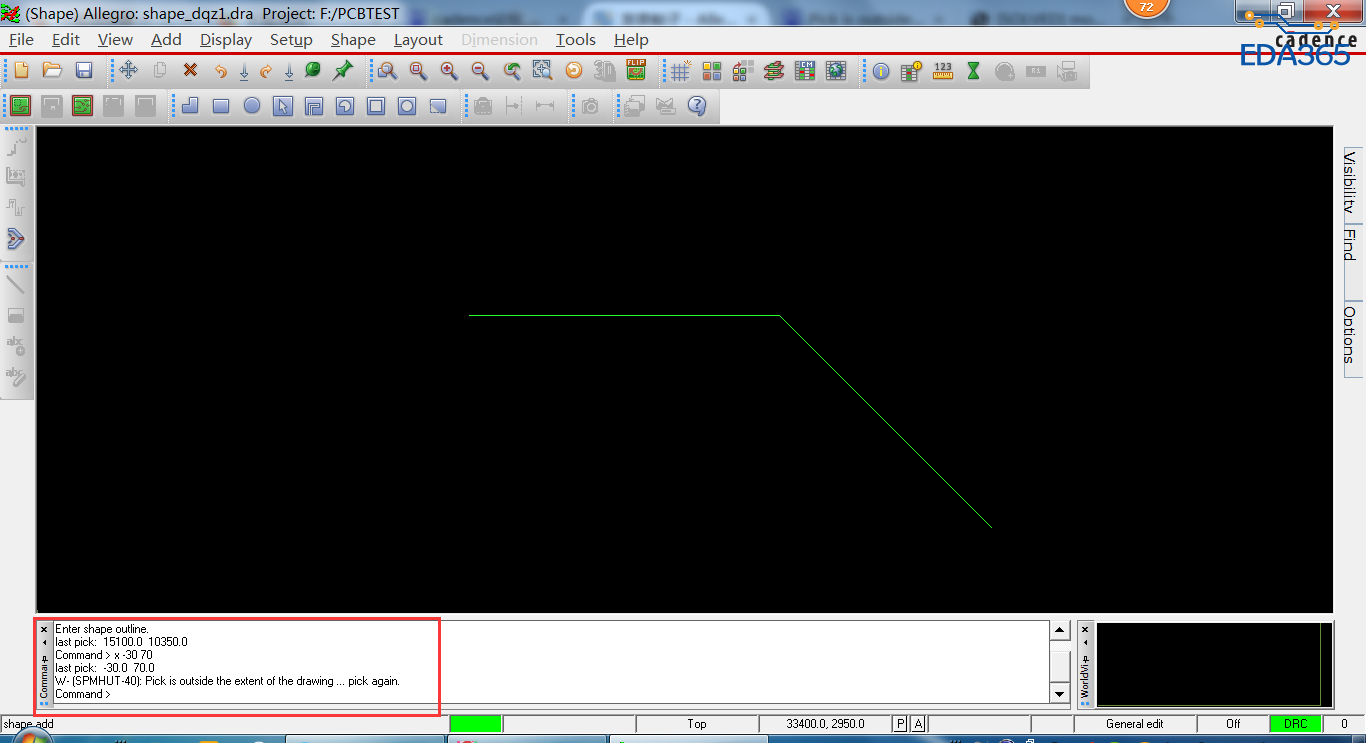Click the 123 ruler Measure icon
The height and width of the screenshot is (743, 1366).
(942, 71)
